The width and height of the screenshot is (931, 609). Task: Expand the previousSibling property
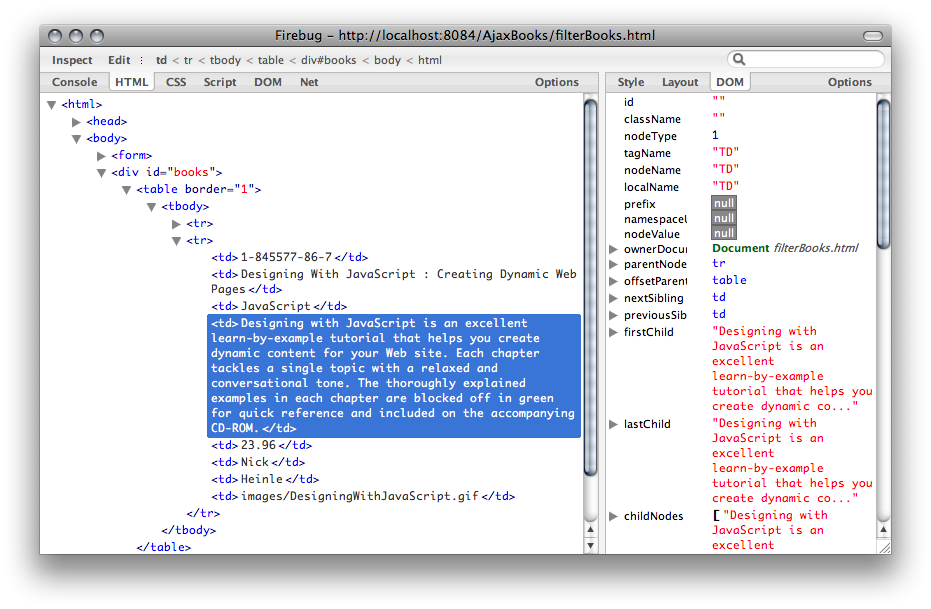[613, 315]
